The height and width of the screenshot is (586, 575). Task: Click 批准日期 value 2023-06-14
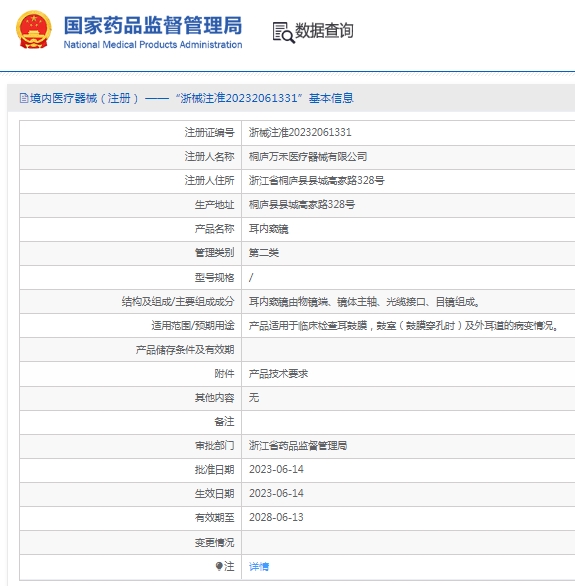276,469
